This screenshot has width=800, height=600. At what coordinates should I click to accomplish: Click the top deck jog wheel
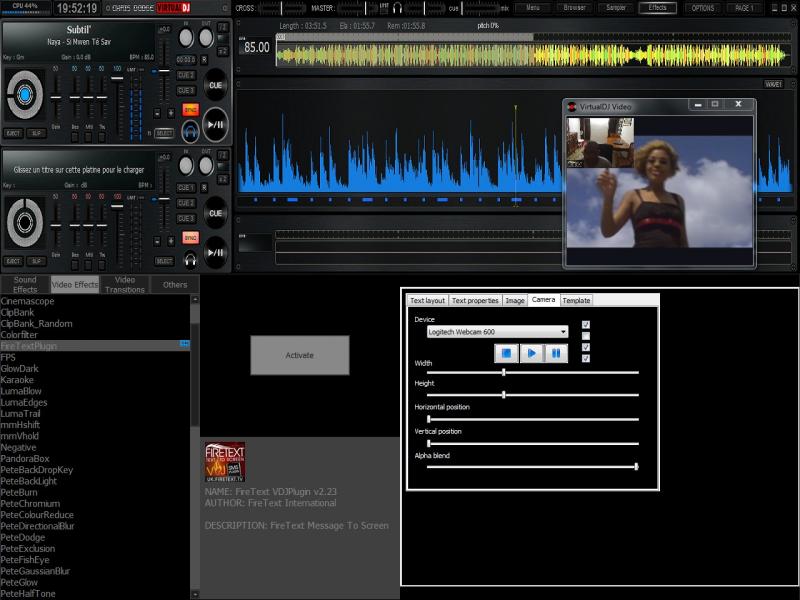24,94
